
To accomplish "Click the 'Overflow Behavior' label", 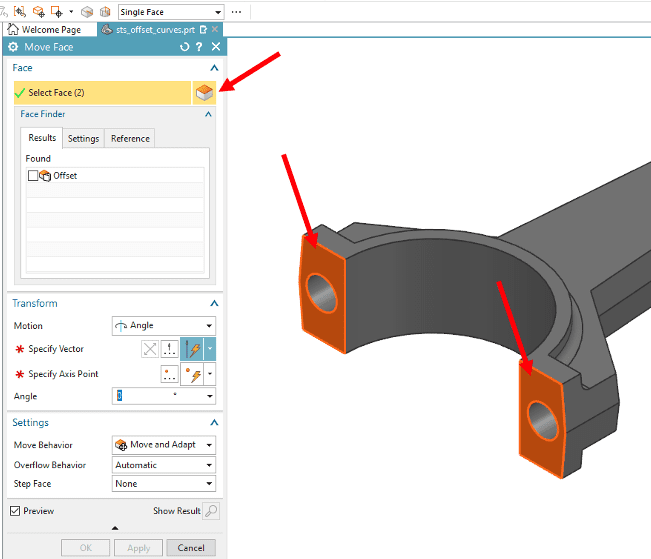I will [x=50, y=465].
